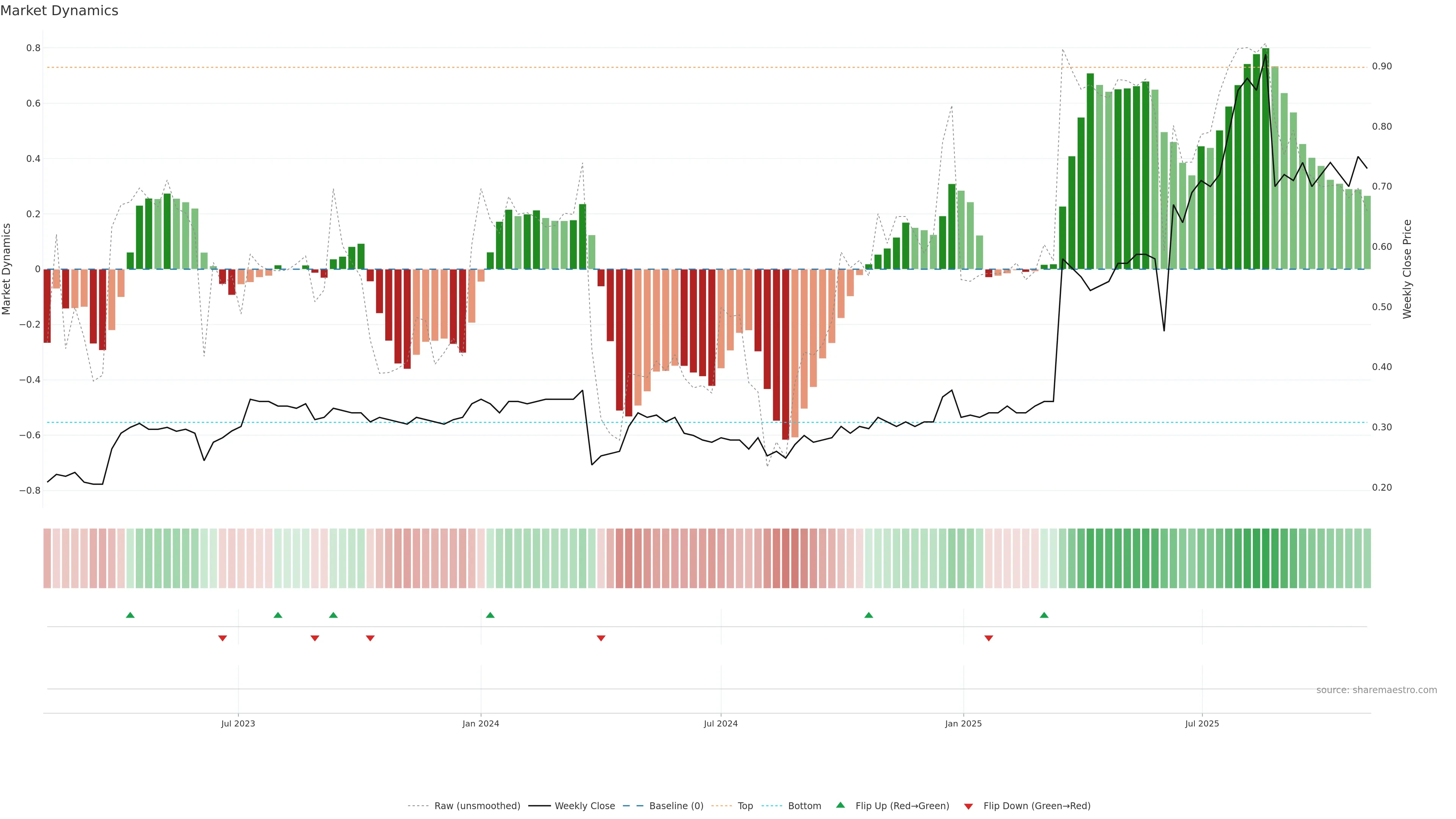Screen dimensions: 1456x819
Task: Click the first red flip-down triangle marker
Action: tap(223, 638)
